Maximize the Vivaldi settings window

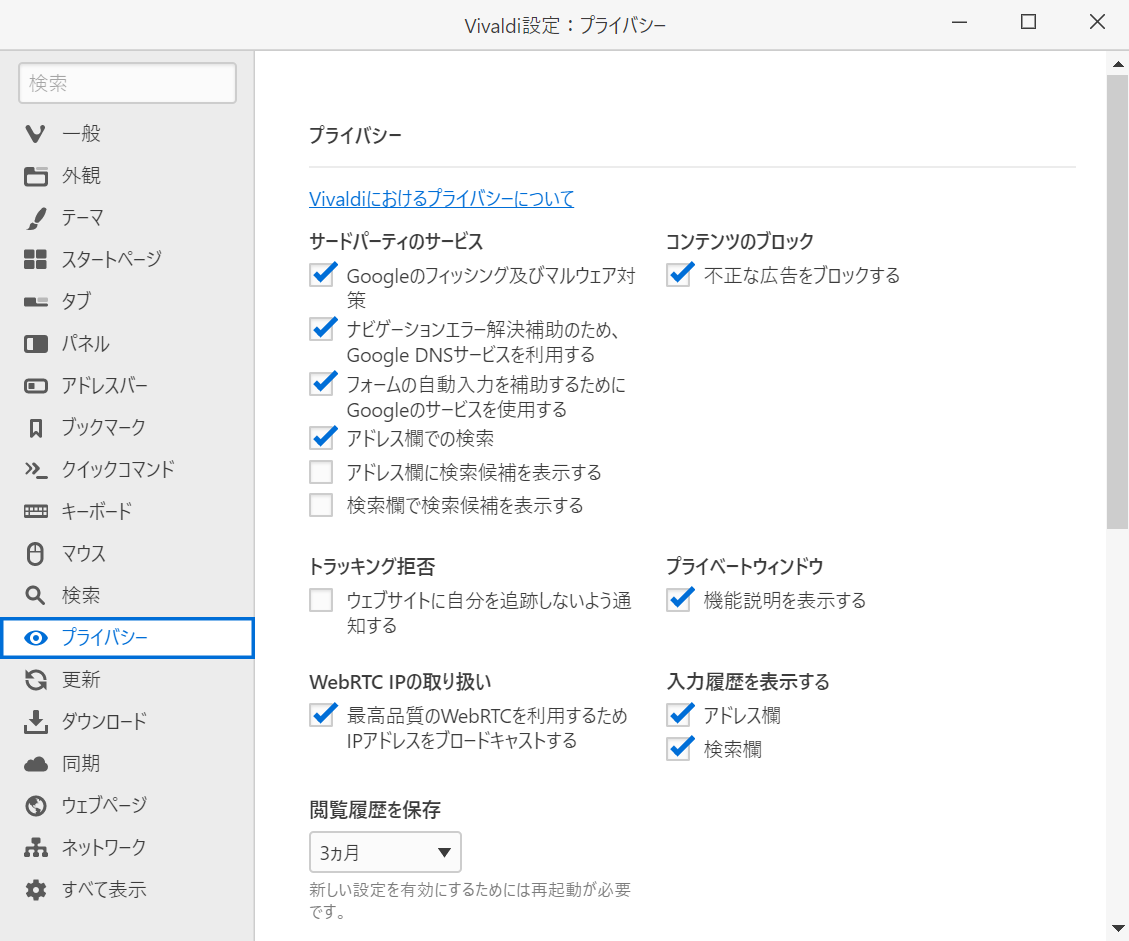click(x=1028, y=22)
